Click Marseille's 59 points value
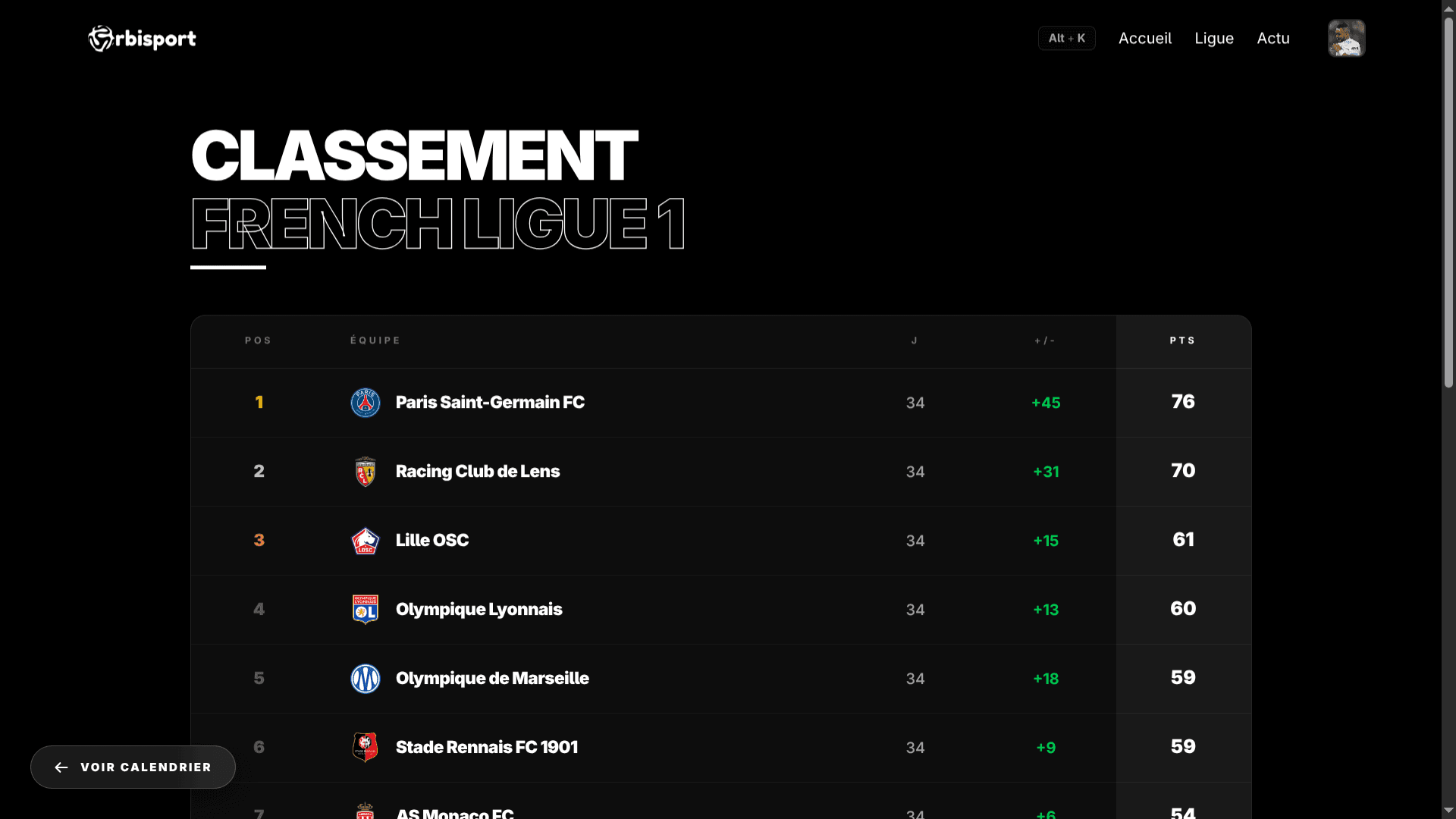 pos(1183,678)
